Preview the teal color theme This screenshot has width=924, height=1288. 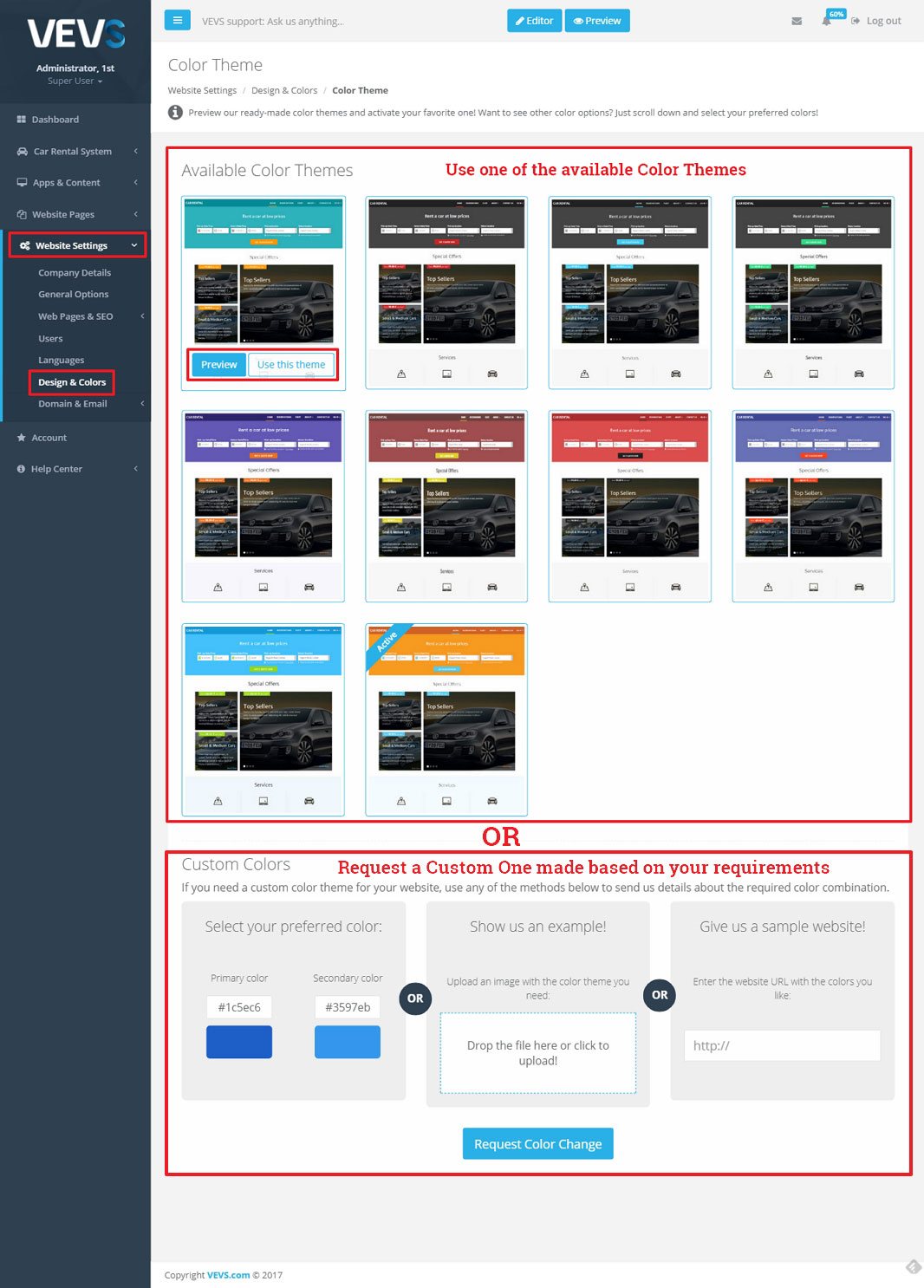(x=218, y=365)
